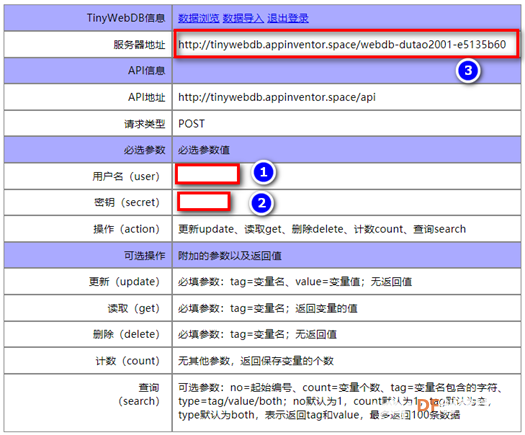Click the search optional parameters description

tap(341, 401)
